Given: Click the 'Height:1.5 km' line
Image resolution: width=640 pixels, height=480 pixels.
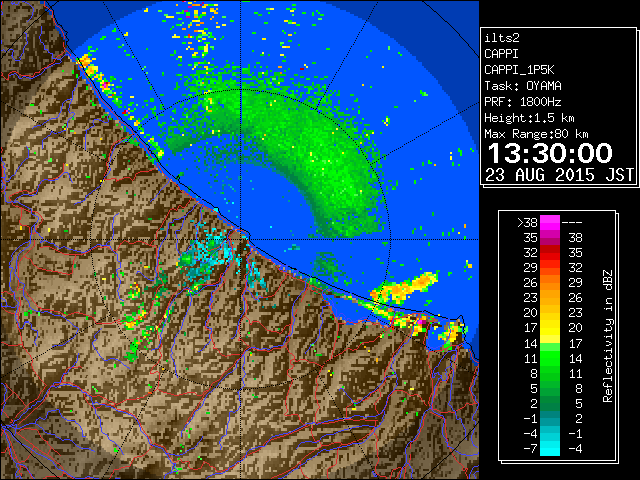Looking at the screenshot, I should [x=529, y=118].
